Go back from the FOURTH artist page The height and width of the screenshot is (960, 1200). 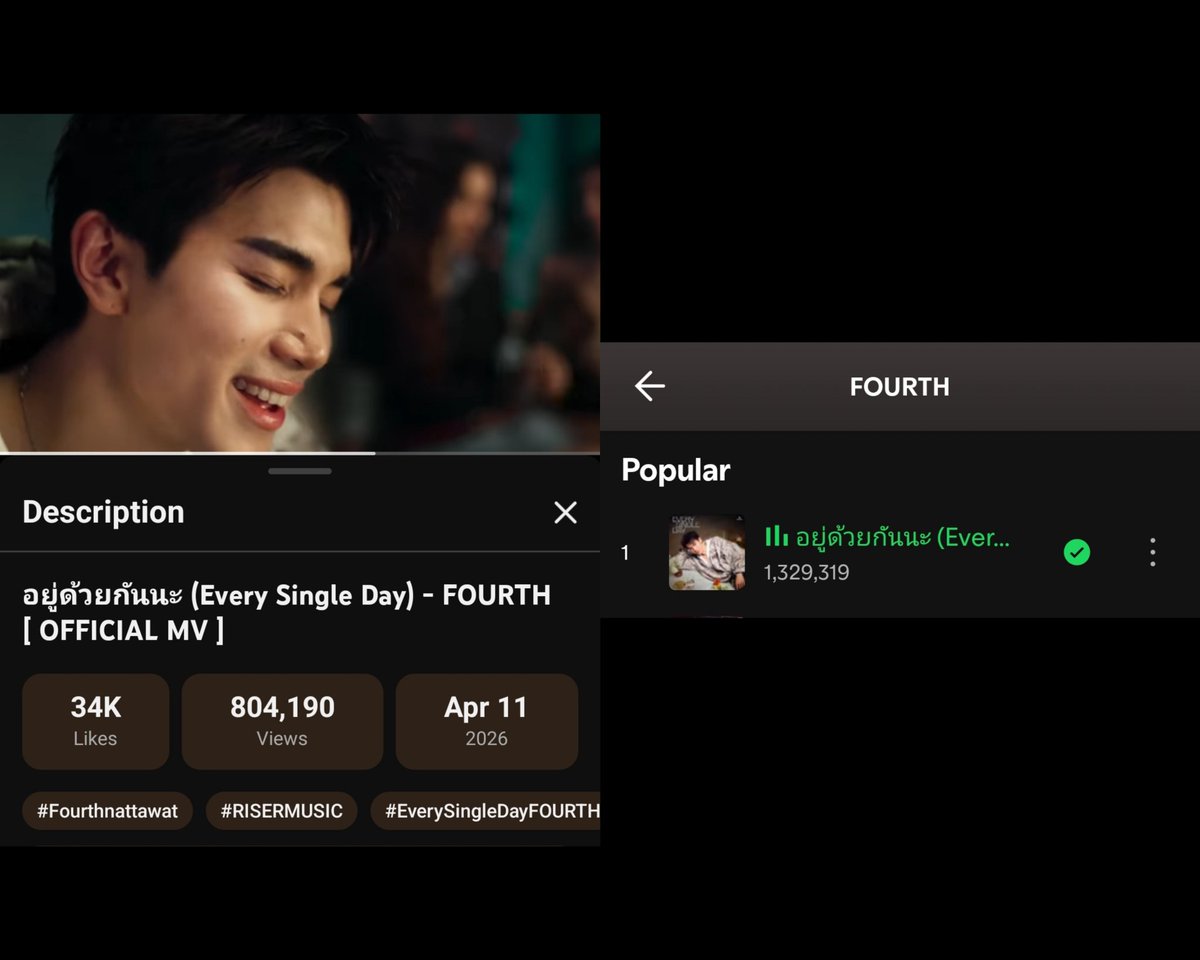click(x=650, y=386)
